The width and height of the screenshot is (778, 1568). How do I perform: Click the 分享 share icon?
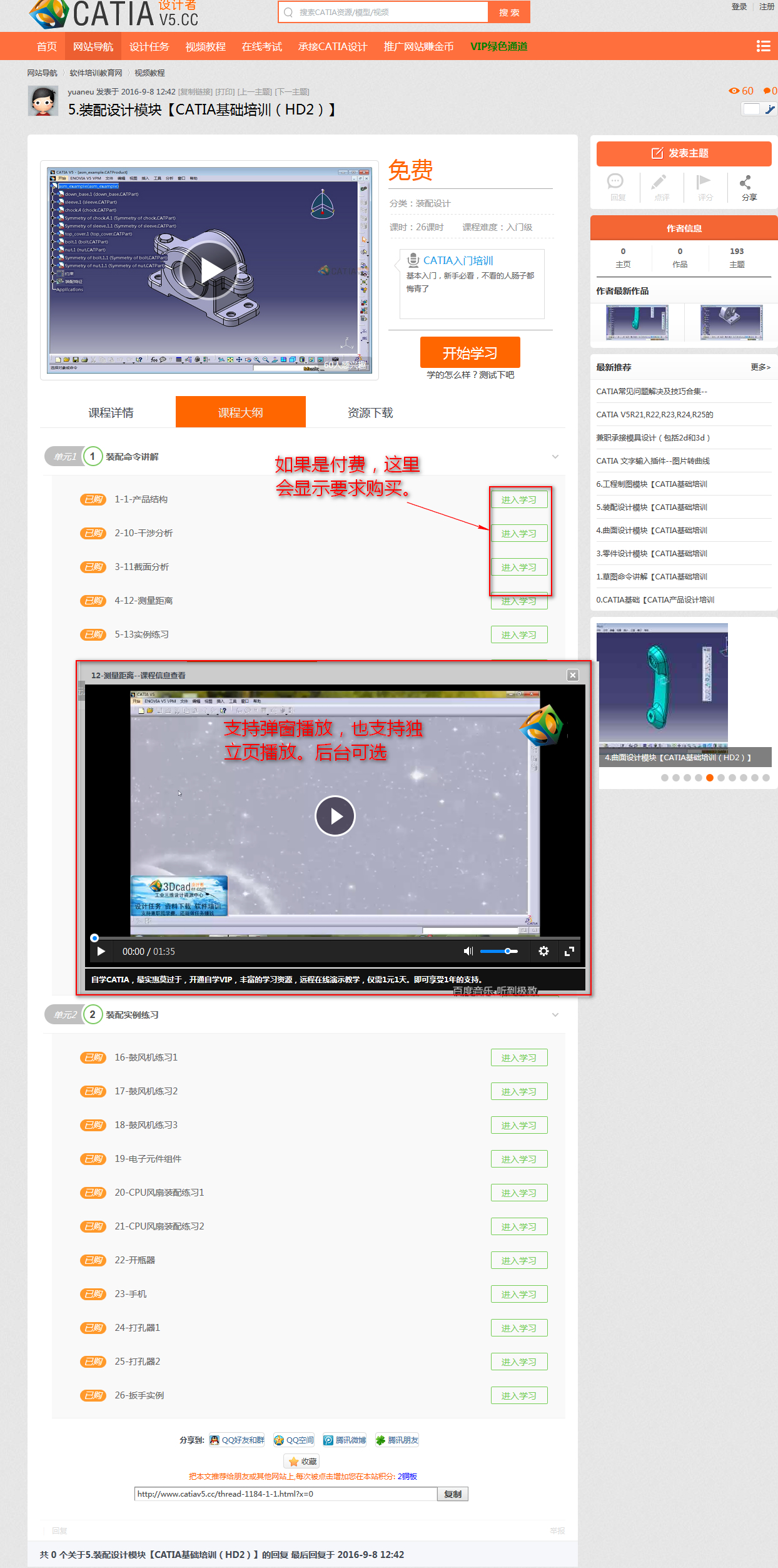[x=745, y=182]
